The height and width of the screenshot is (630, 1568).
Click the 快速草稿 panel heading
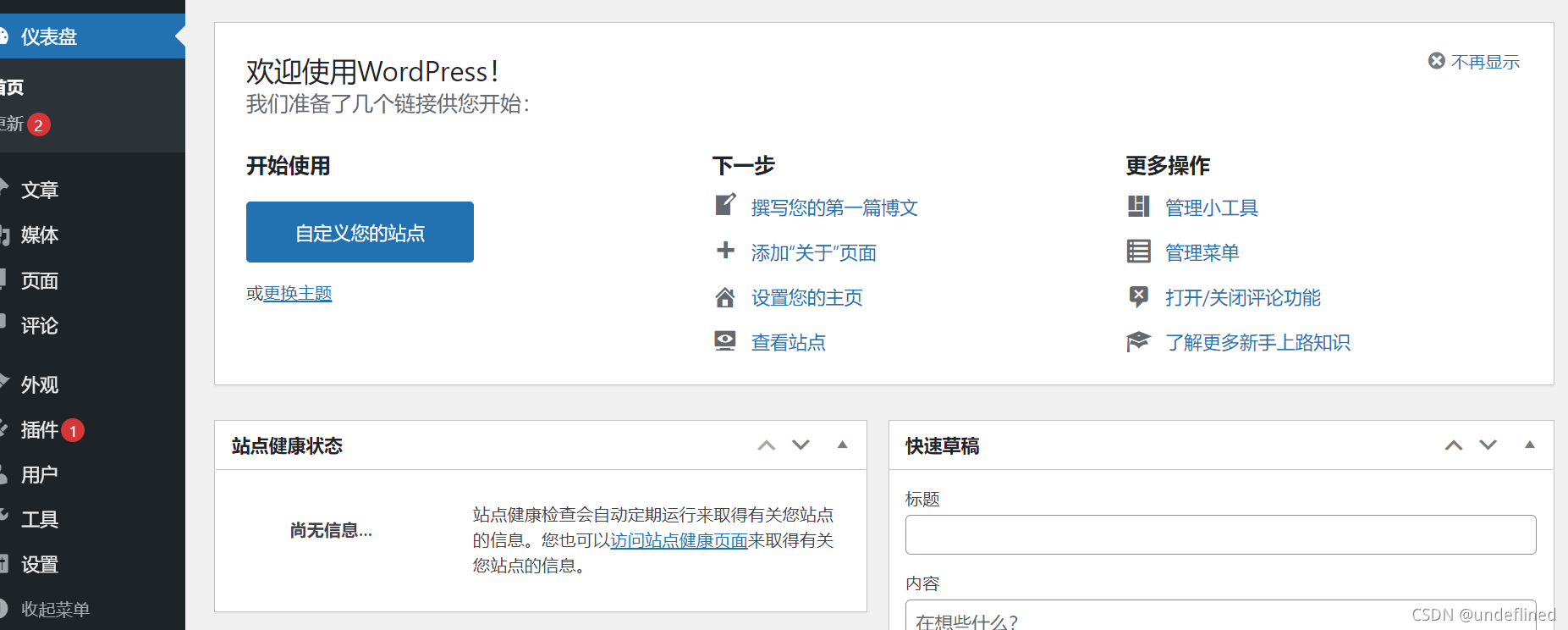[942, 445]
